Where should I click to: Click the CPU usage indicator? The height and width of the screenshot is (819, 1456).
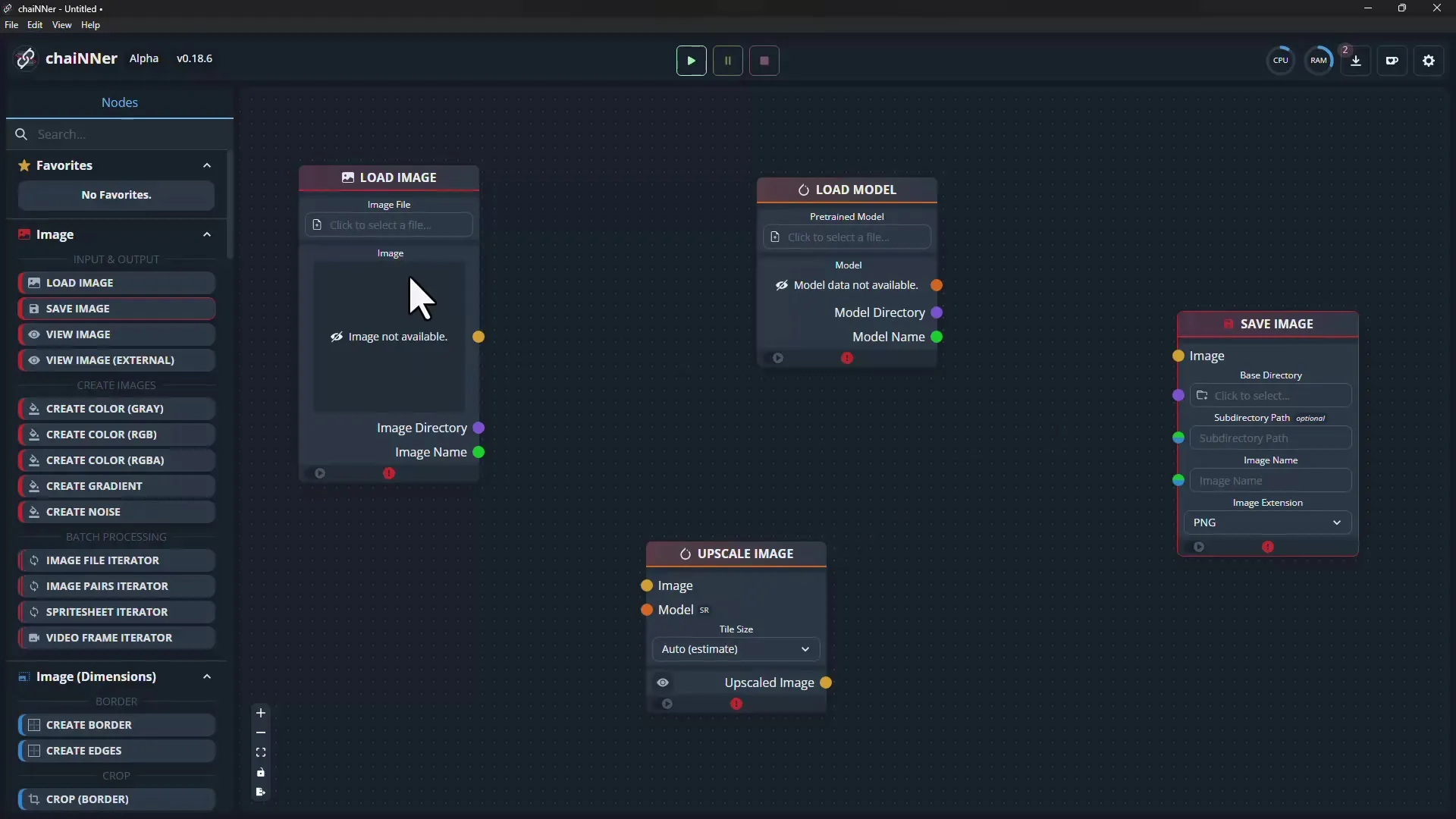coord(1281,61)
